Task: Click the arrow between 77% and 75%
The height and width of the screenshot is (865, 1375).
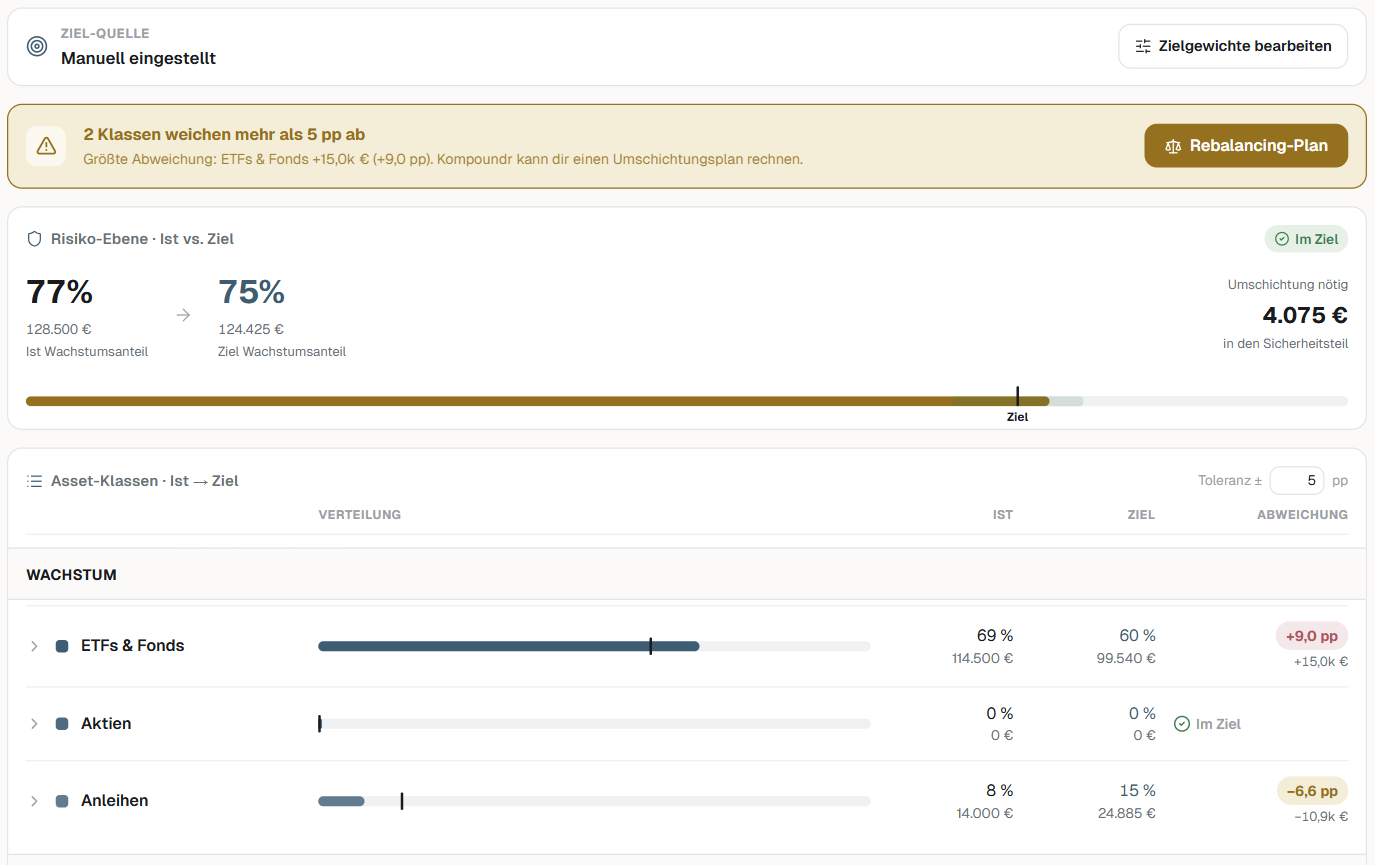Action: click(x=183, y=315)
